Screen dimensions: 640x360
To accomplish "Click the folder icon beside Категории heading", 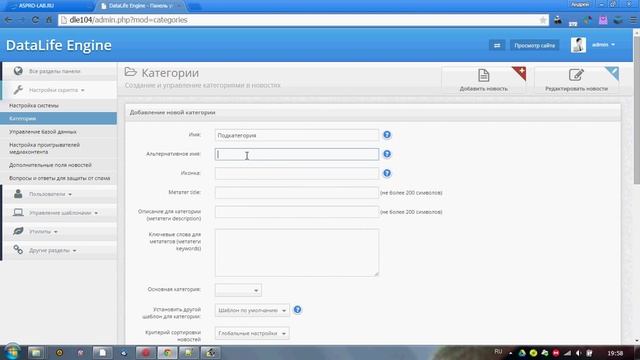I will pos(131,72).
